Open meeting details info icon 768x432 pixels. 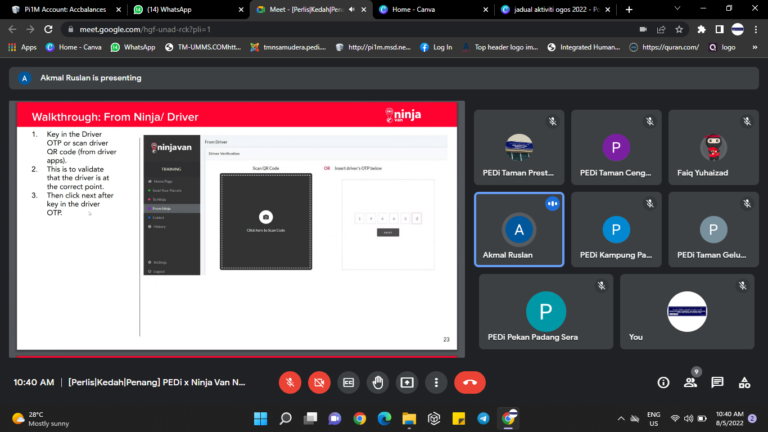point(663,383)
